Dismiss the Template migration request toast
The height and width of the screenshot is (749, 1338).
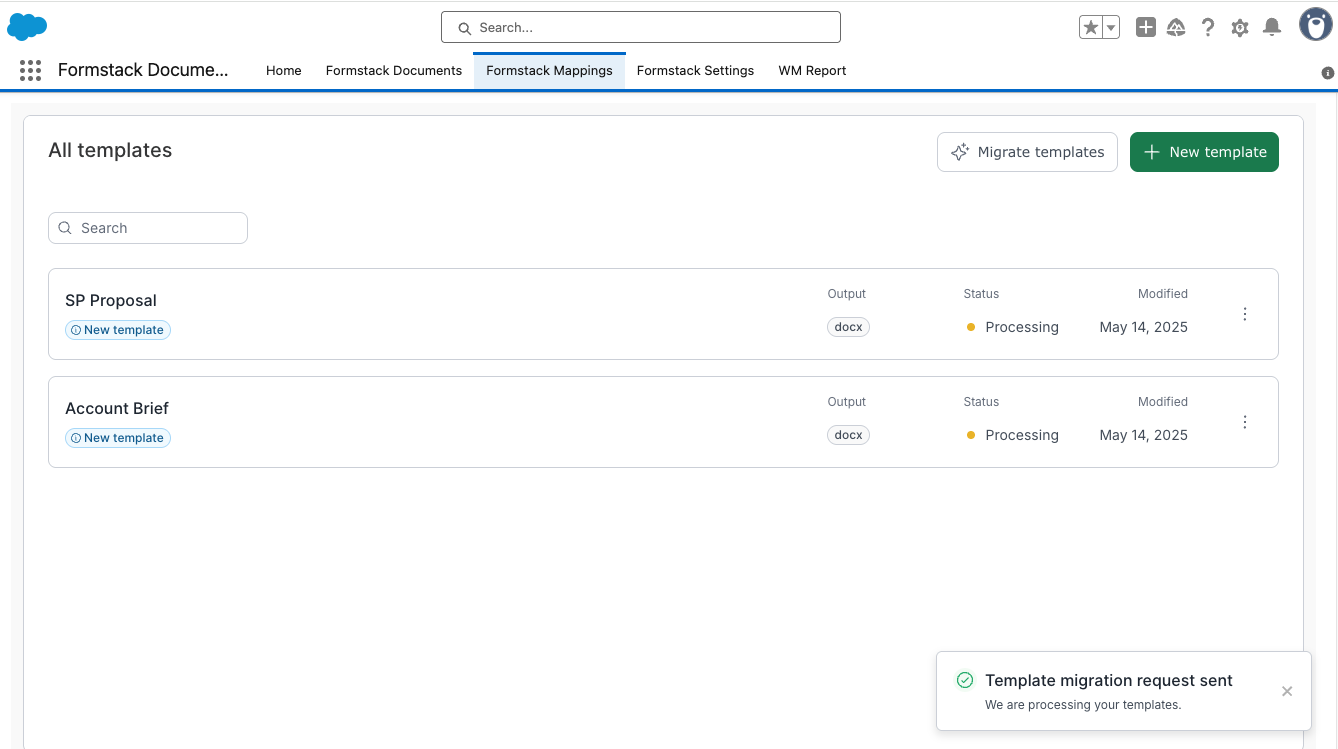(1287, 691)
